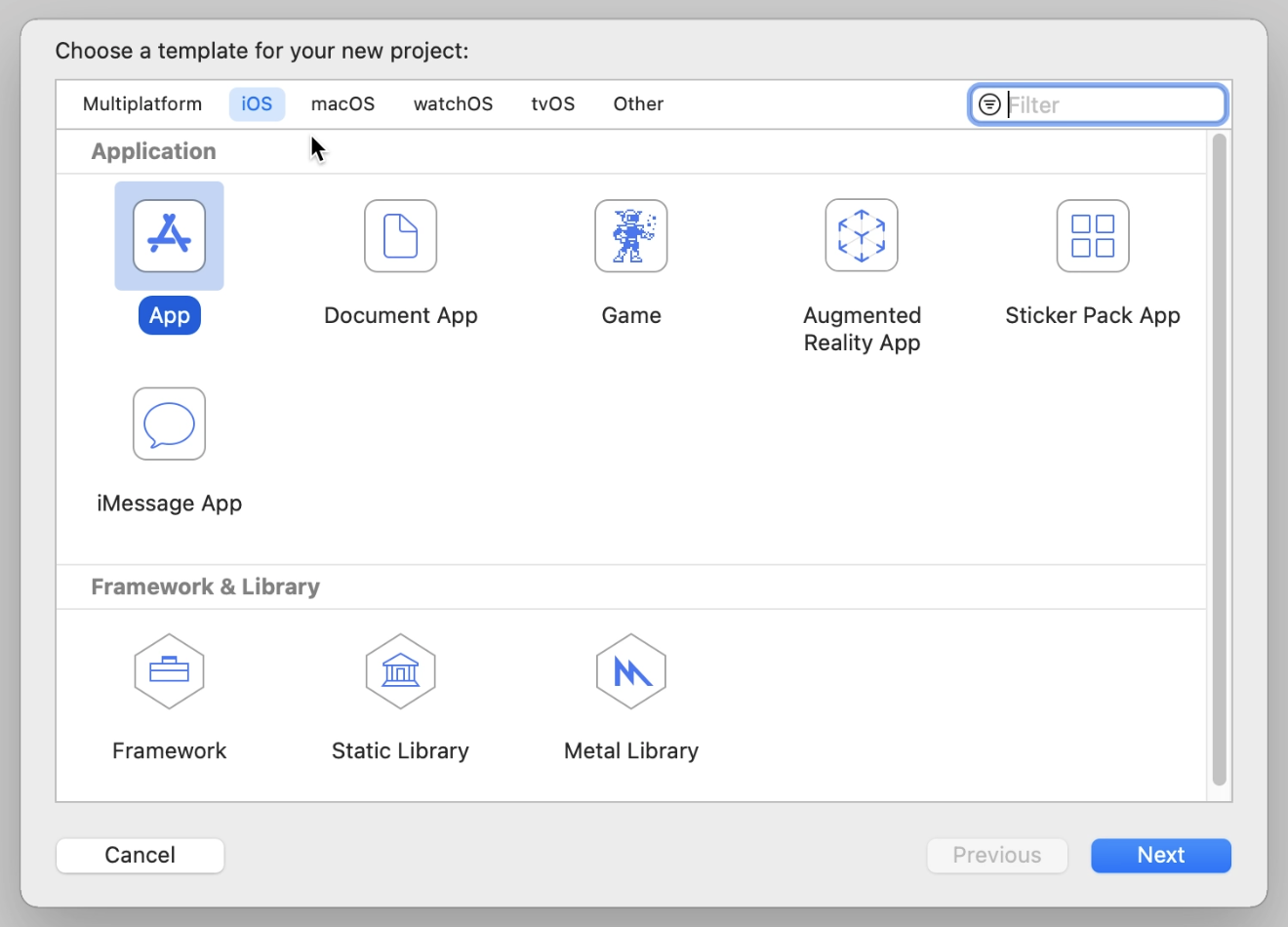This screenshot has width=1288, height=927.
Task: Click the filter icon in search field
Action: tap(989, 104)
